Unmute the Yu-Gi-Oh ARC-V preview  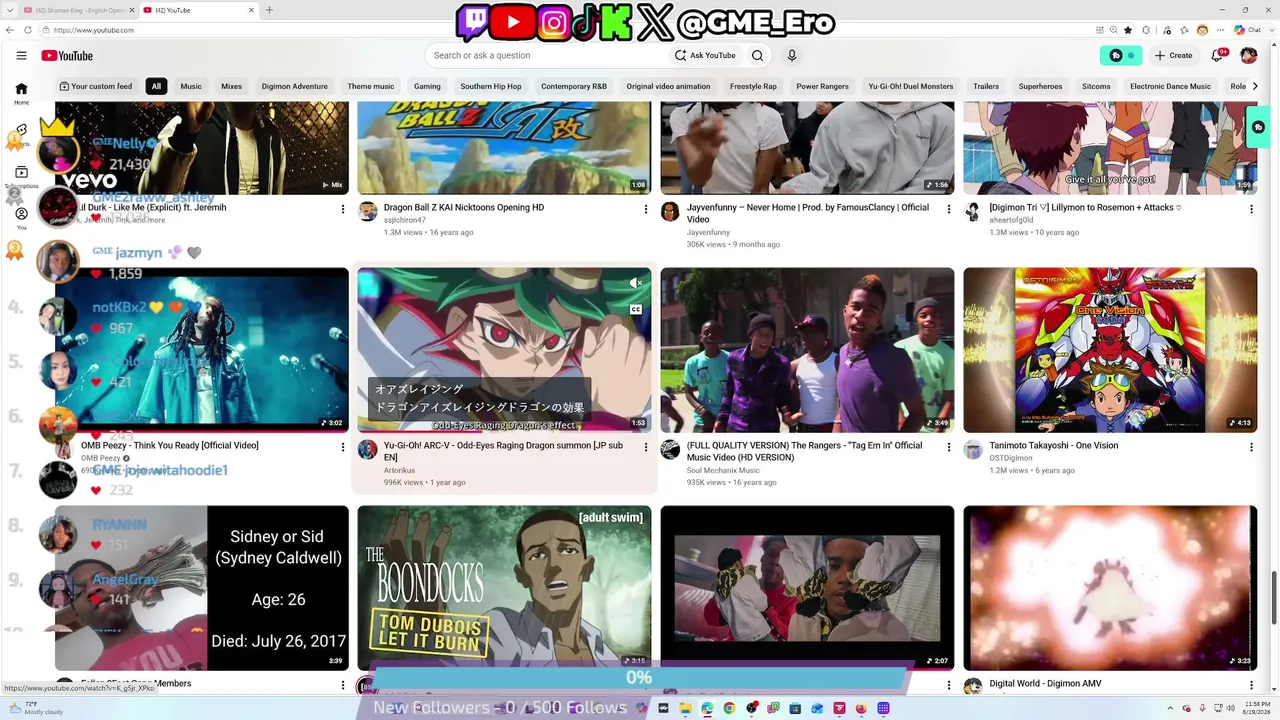coord(636,284)
